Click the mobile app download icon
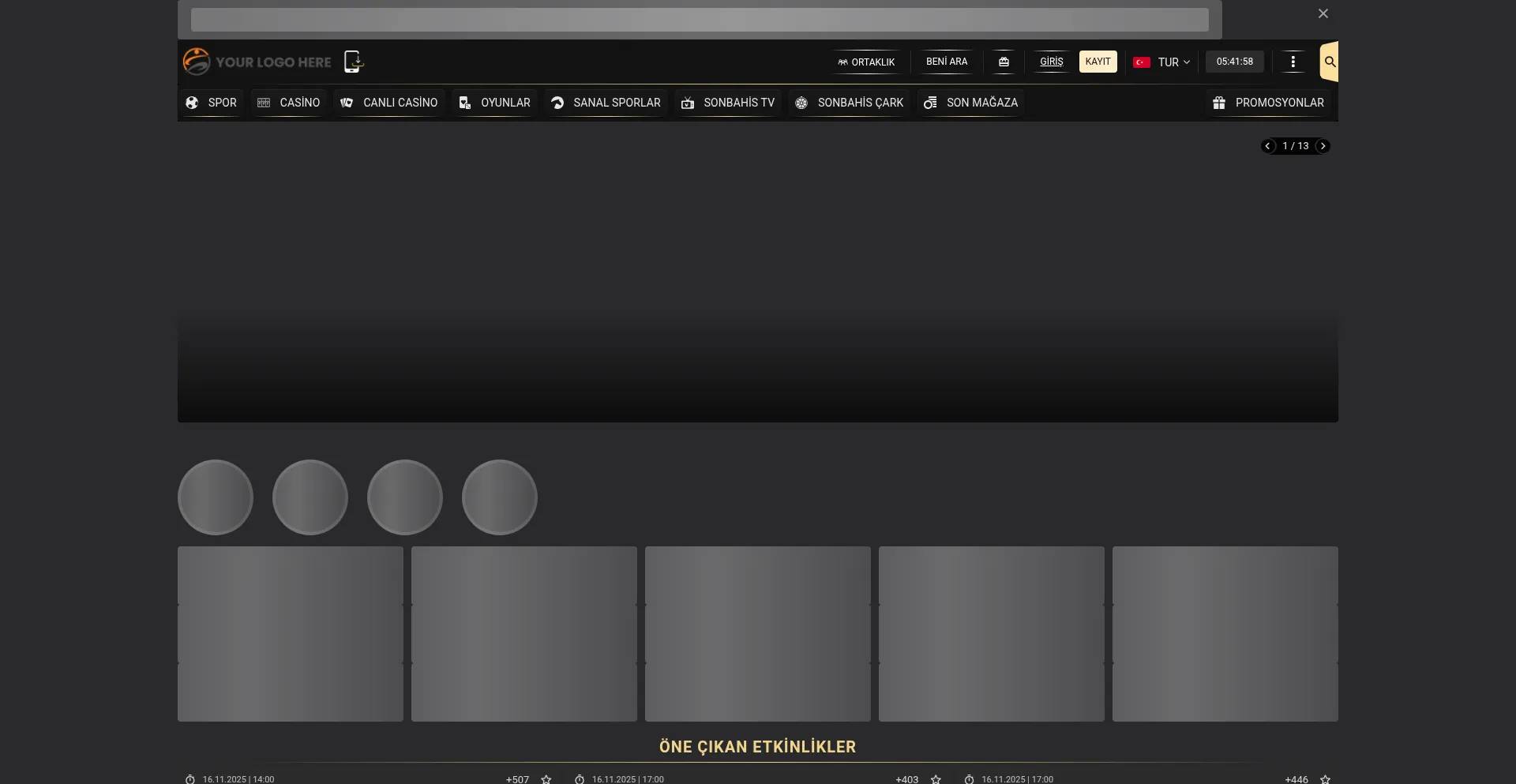1516x784 pixels. [353, 62]
